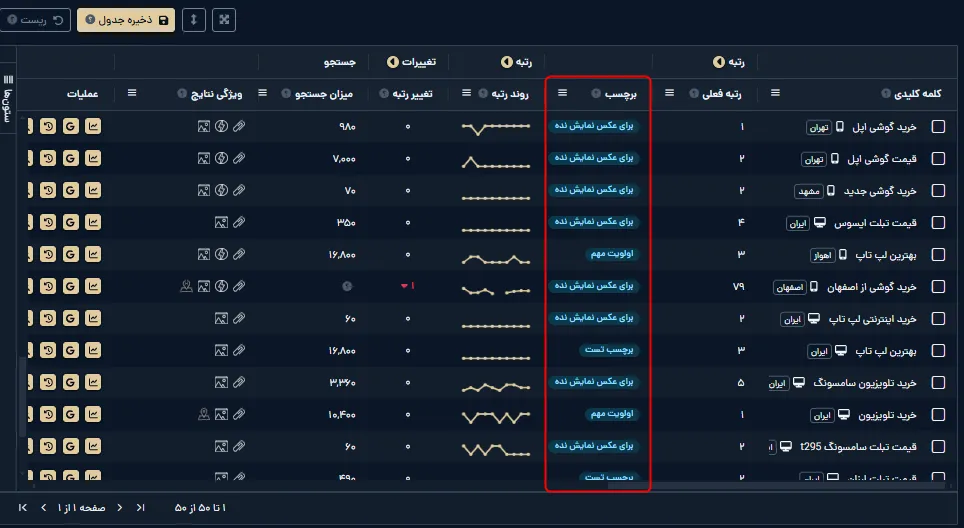Click image result icon in خرید گوشی جدید row

pos(204,191)
